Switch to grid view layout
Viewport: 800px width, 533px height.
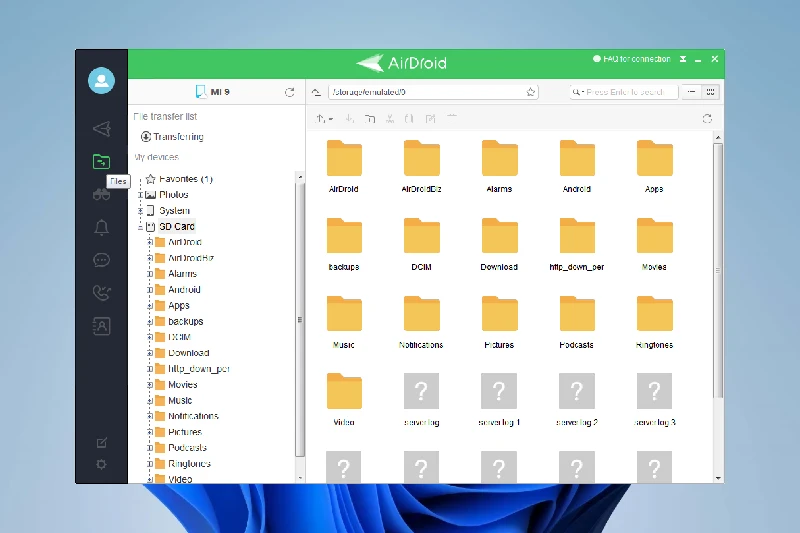pos(711,92)
